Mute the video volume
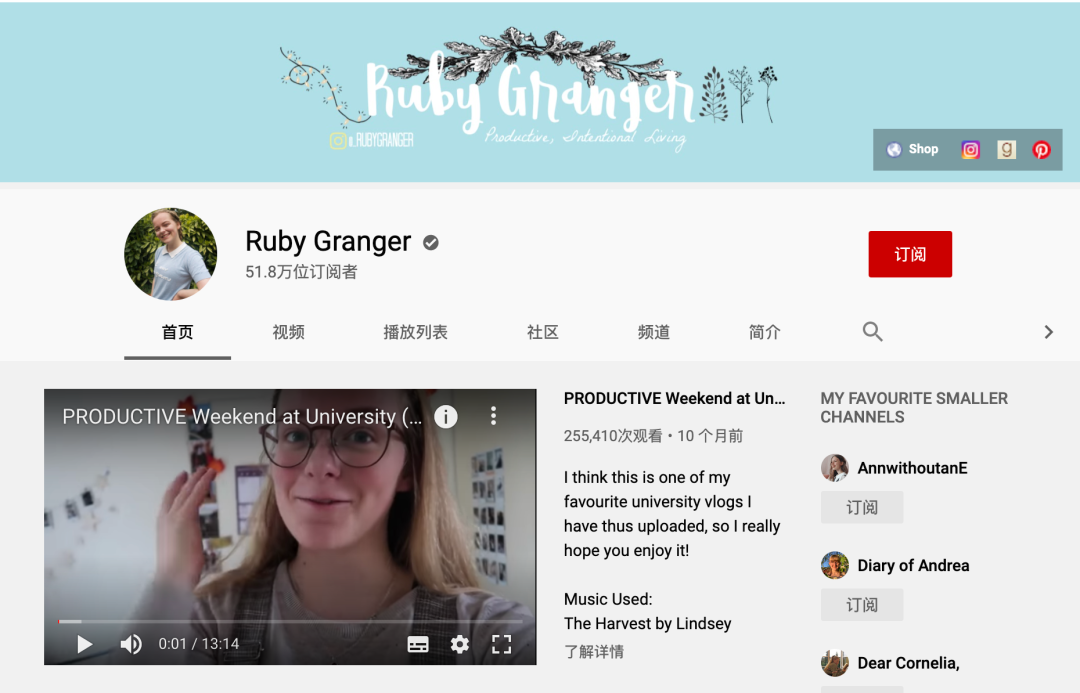 (x=131, y=644)
